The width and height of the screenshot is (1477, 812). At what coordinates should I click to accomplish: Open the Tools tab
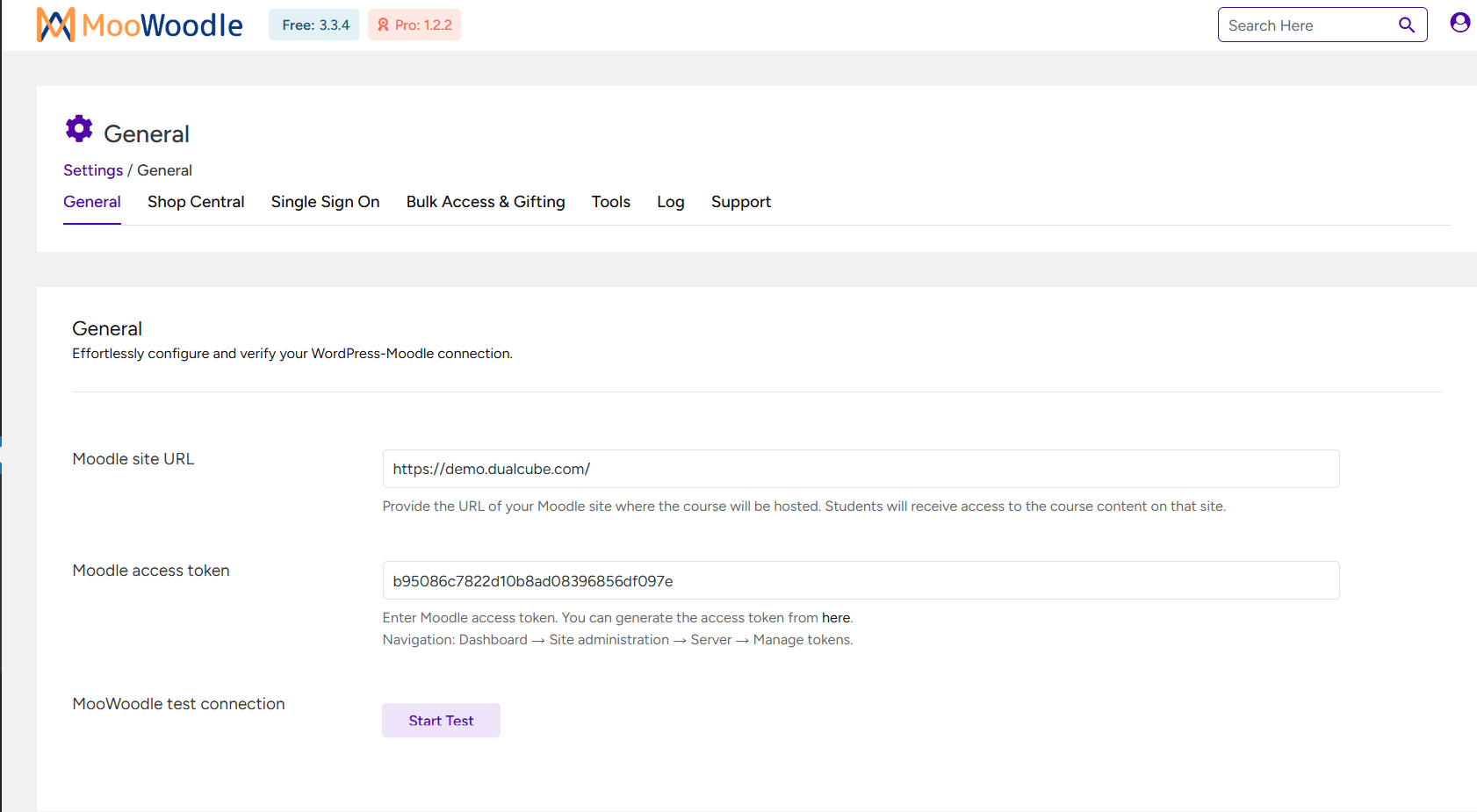(x=611, y=202)
